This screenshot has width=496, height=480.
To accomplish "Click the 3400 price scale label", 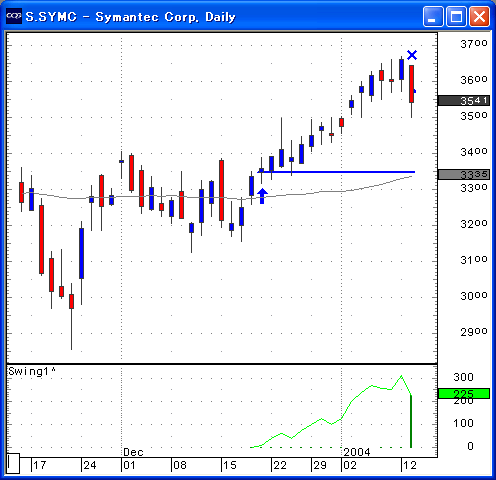I will point(474,152).
